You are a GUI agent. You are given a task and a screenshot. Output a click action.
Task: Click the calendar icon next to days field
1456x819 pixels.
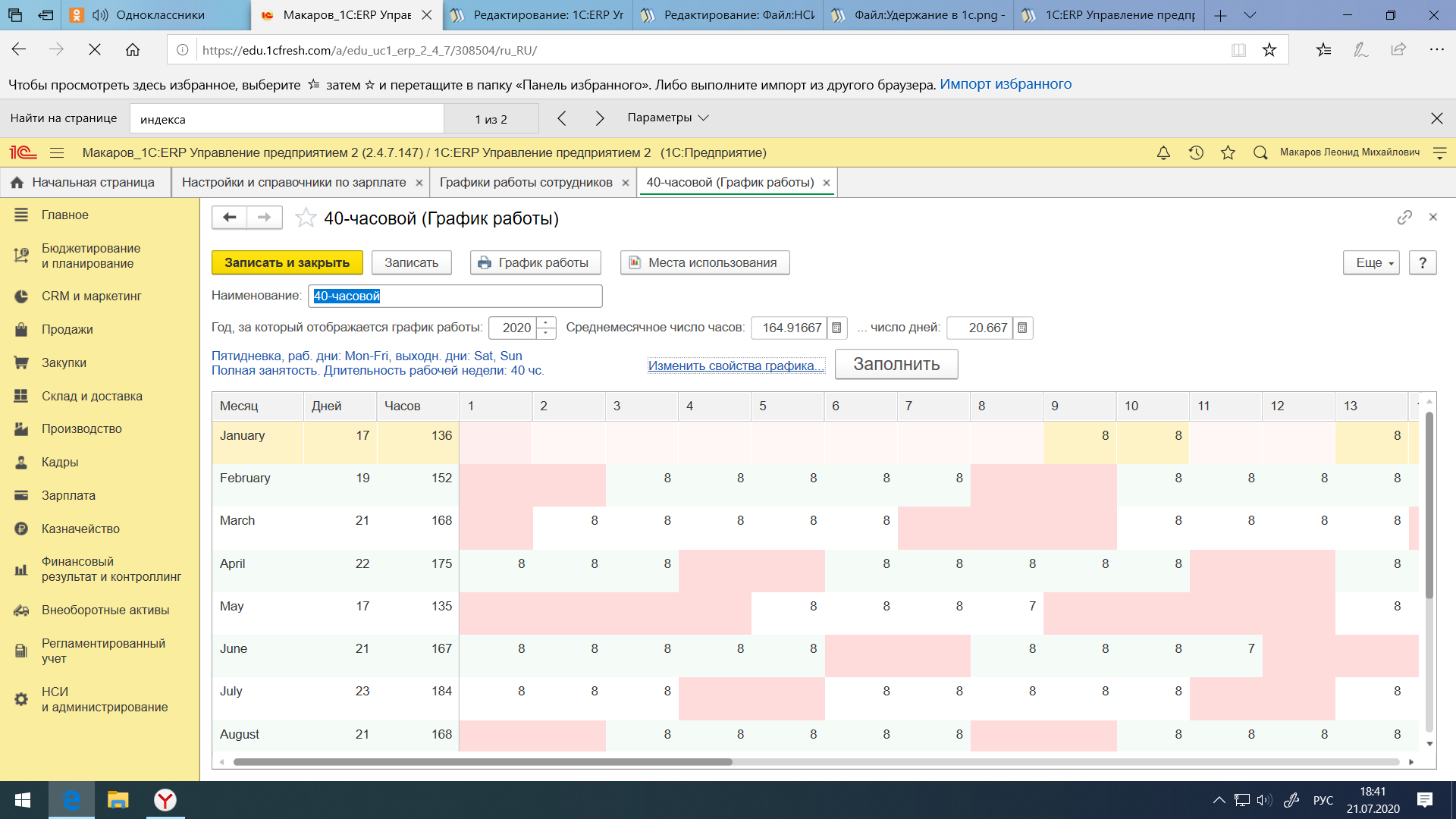click(x=1024, y=327)
